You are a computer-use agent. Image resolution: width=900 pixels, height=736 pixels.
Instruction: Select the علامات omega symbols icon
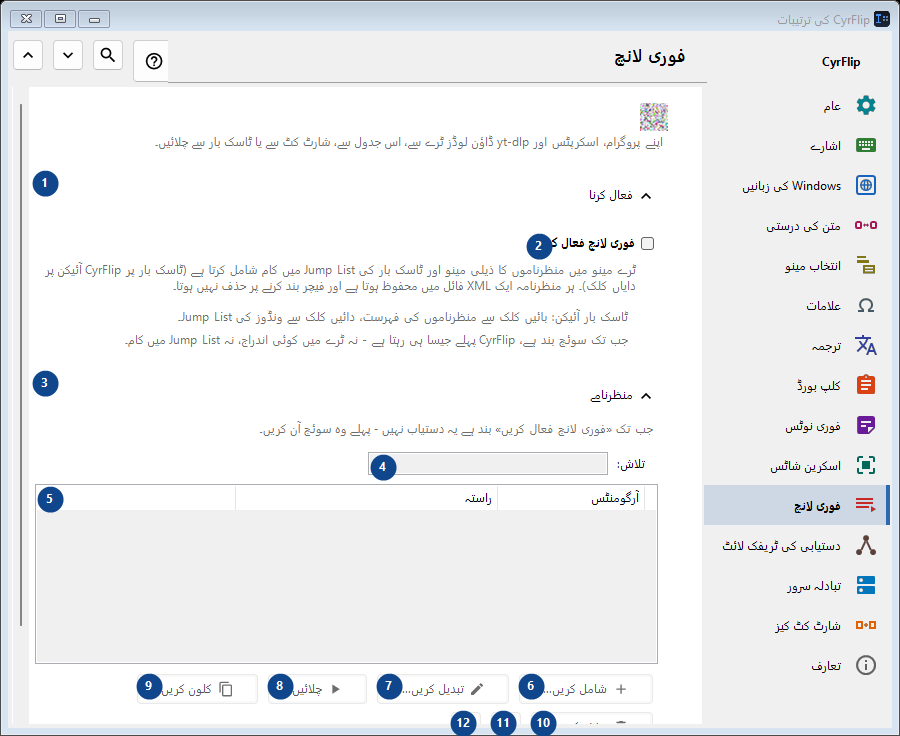point(866,305)
